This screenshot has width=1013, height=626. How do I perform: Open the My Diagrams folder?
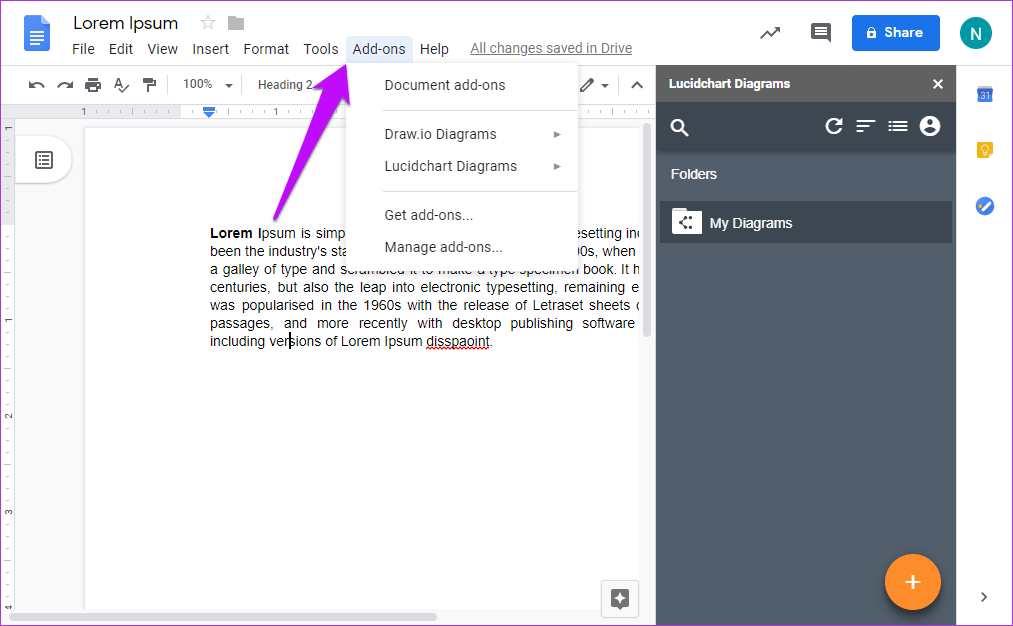[x=806, y=222]
